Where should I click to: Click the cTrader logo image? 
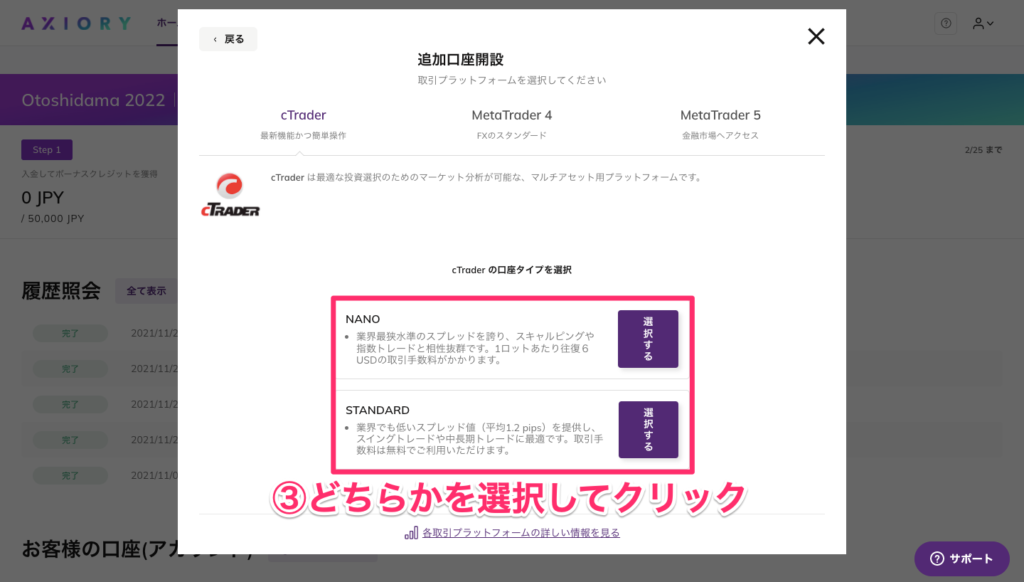click(230, 195)
